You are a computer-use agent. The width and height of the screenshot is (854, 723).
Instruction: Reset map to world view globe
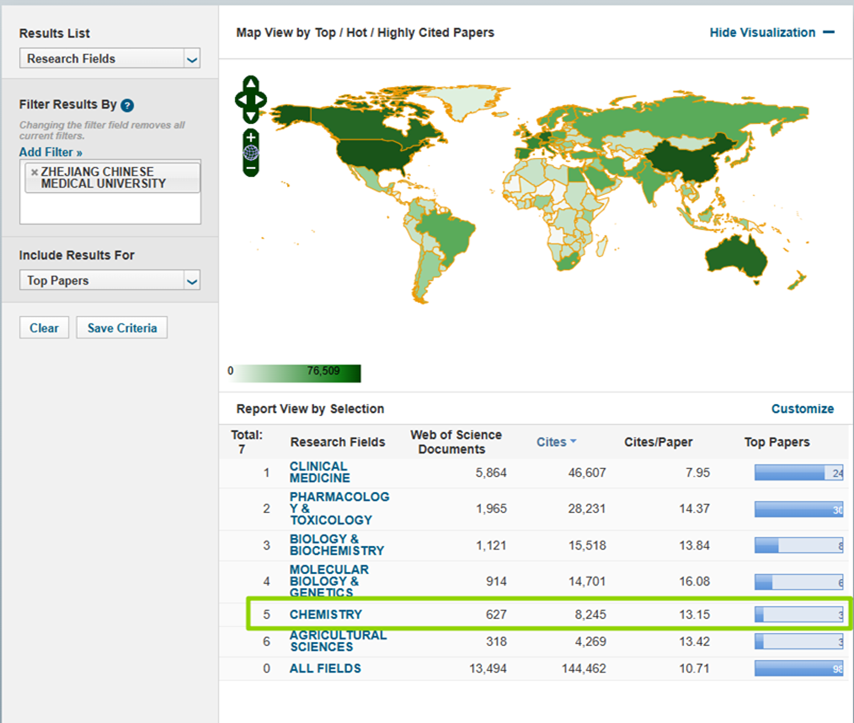(x=250, y=152)
